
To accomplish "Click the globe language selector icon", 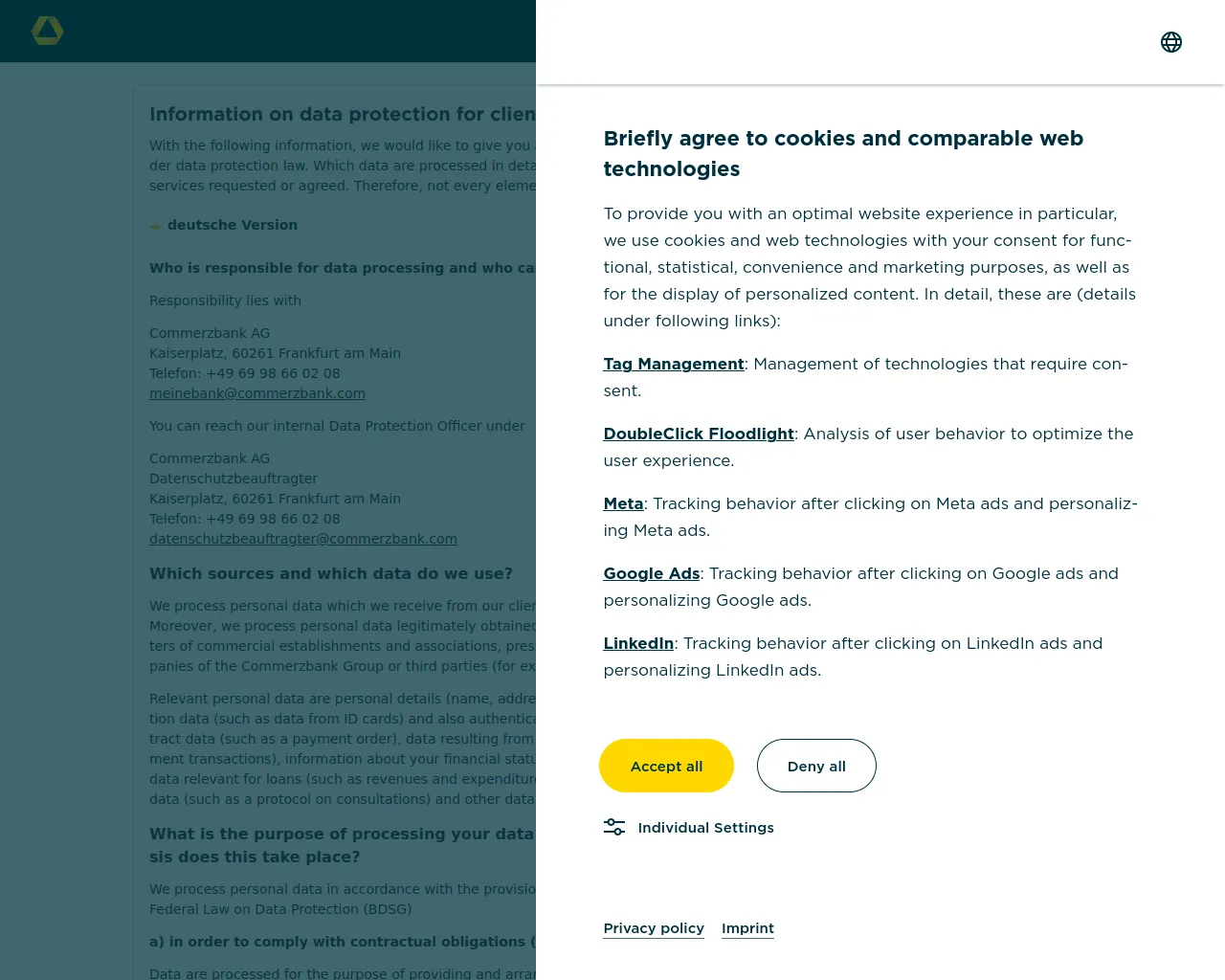I will pyautogui.click(x=1171, y=42).
